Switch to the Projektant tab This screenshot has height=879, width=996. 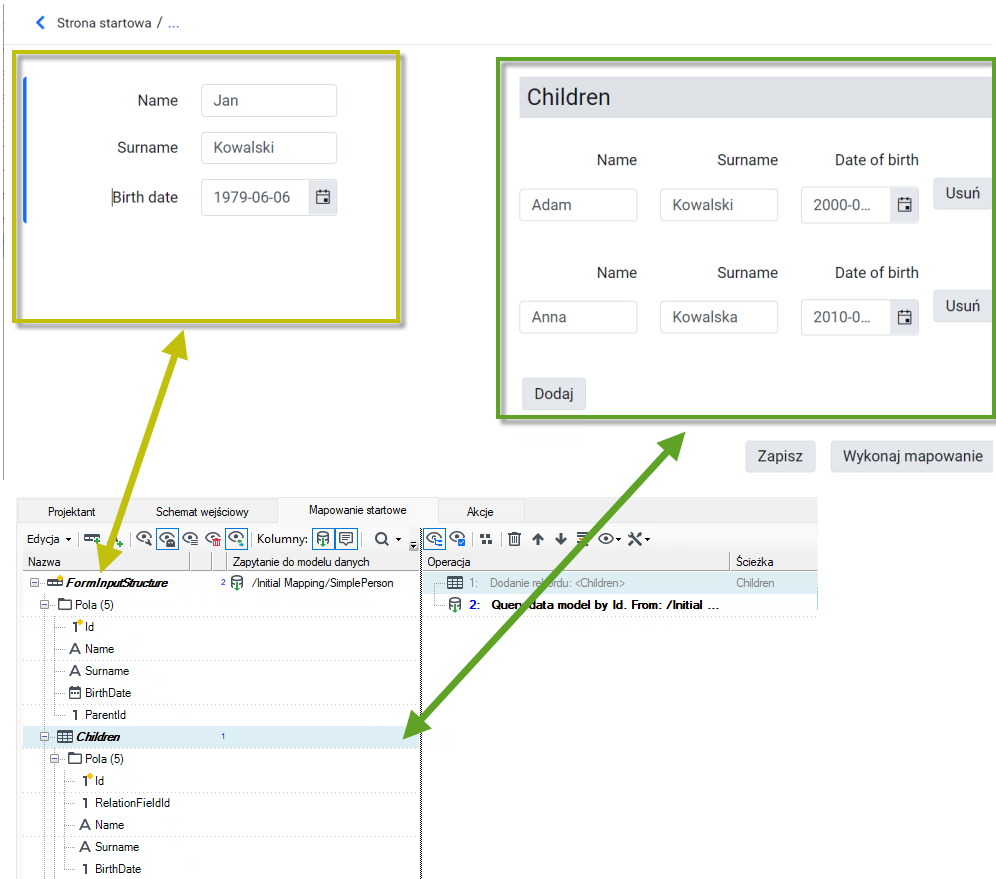(71, 512)
